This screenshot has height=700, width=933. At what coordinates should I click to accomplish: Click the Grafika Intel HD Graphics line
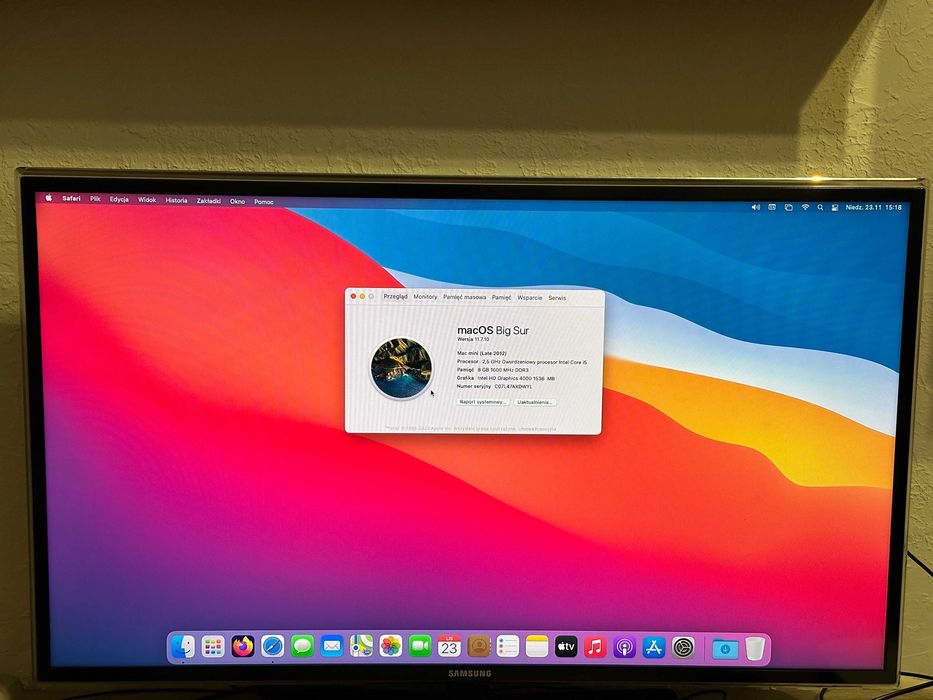point(506,378)
